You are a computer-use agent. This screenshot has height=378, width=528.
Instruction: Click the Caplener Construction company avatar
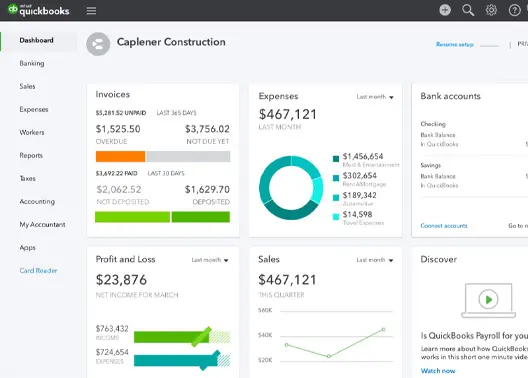coord(98,44)
